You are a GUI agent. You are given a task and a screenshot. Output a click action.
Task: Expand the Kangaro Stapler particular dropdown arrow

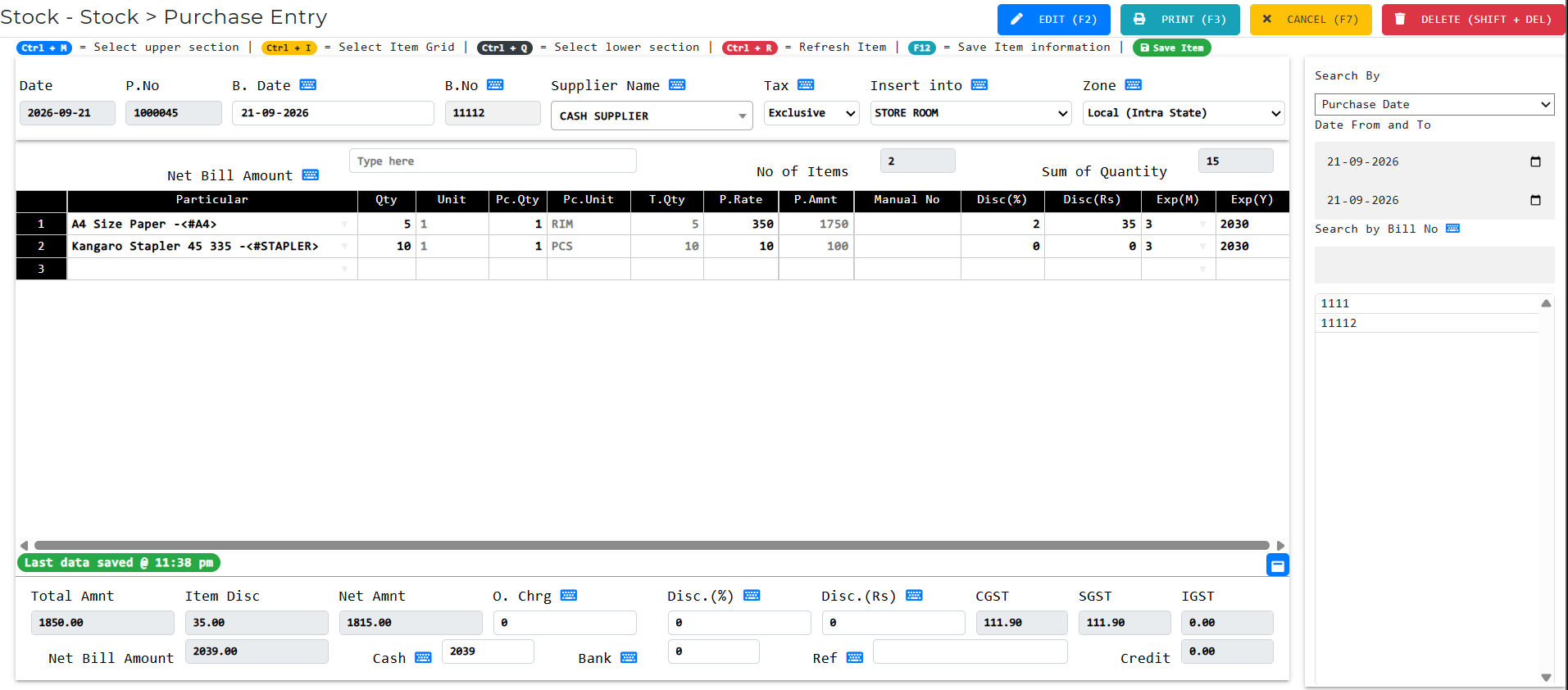tap(344, 247)
